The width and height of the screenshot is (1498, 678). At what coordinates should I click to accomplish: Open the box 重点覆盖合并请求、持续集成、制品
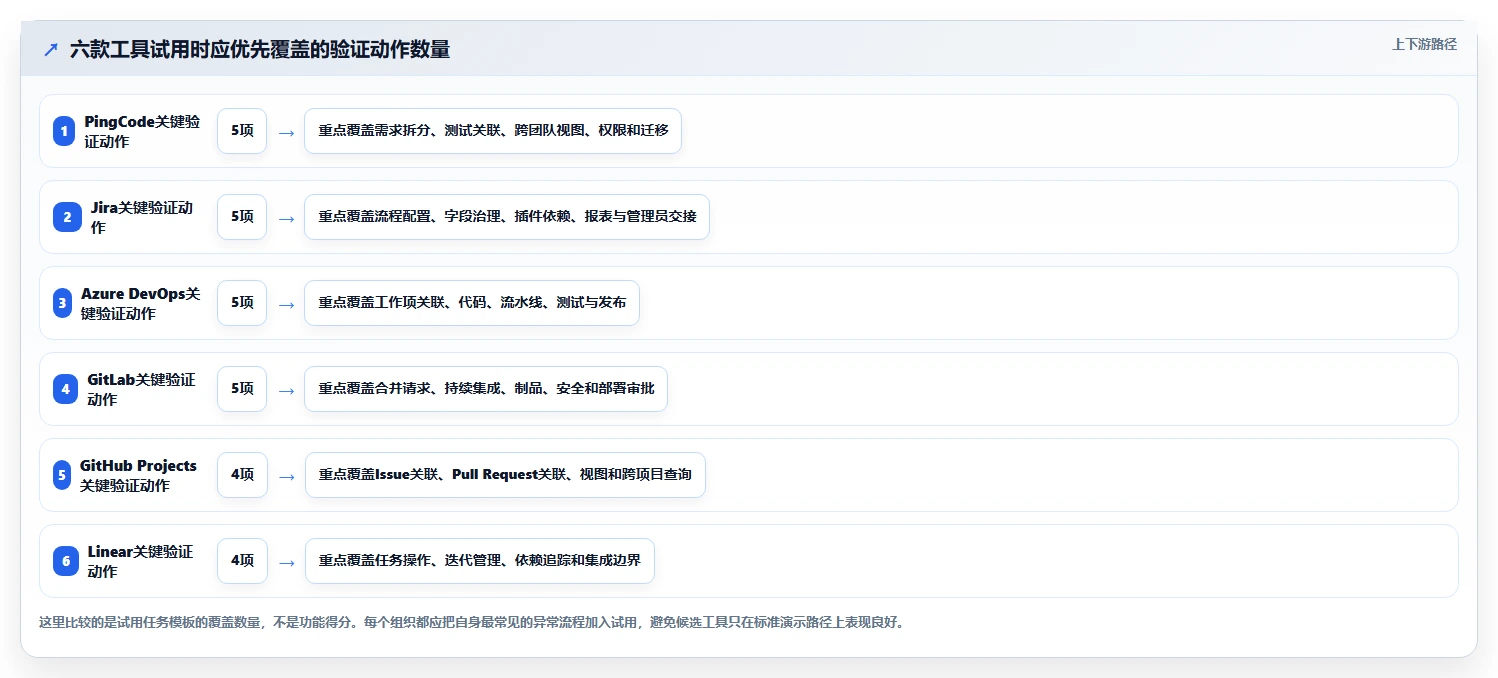(x=486, y=389)
